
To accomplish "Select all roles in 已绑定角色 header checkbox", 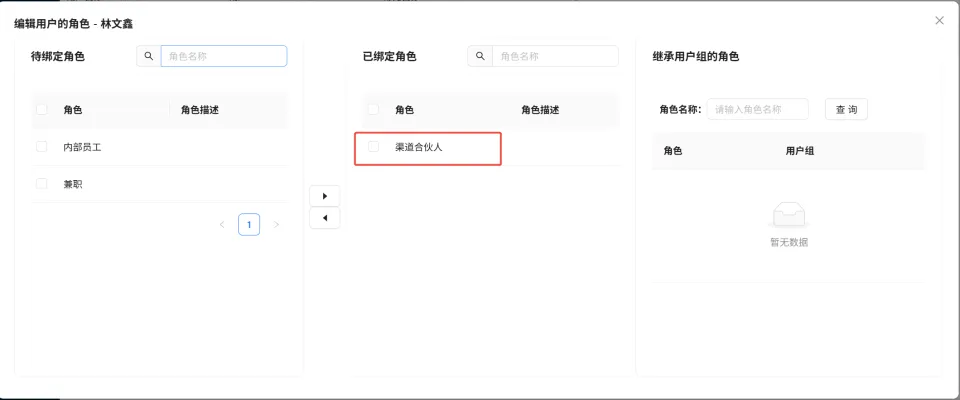I will [x=374, y=110].
